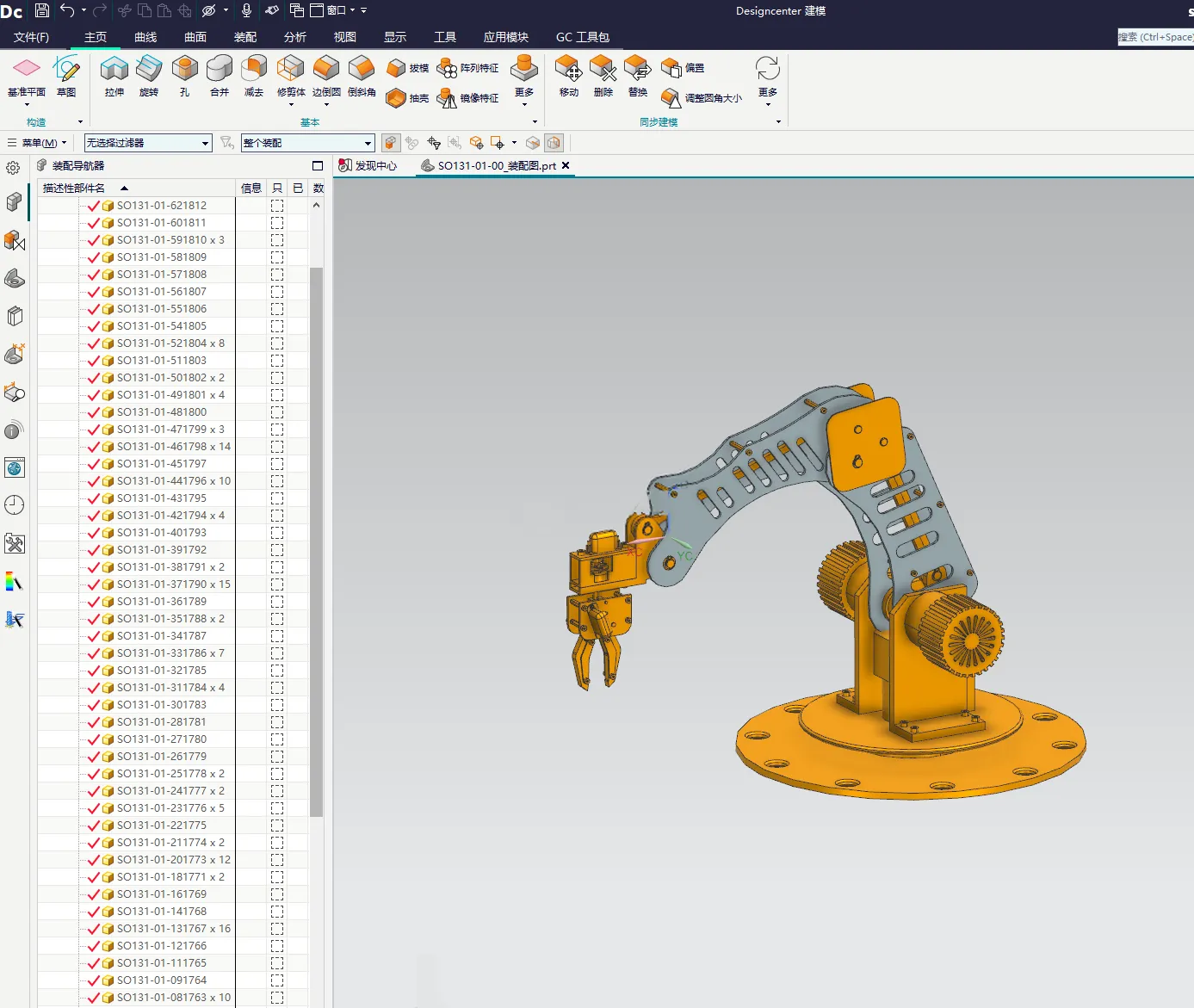
Task: Switch to the 发现中心 tab
Action: pyautogui.click(x=368, y=165)
